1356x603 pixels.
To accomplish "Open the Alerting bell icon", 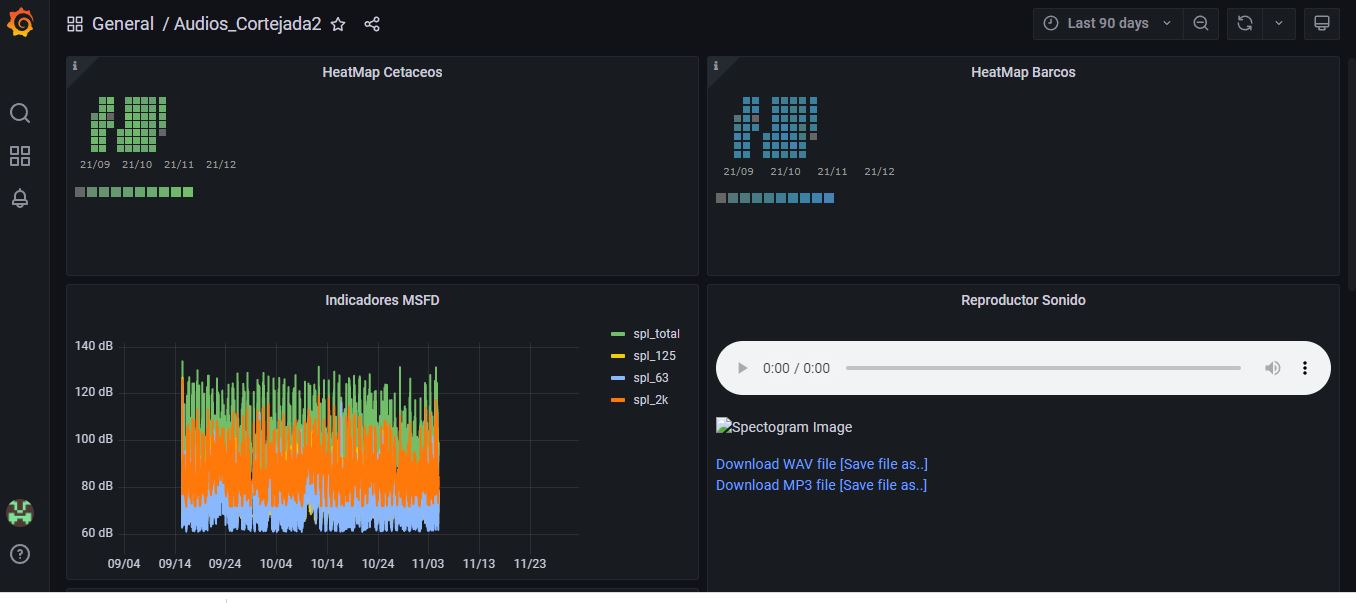I will (20, 198).
